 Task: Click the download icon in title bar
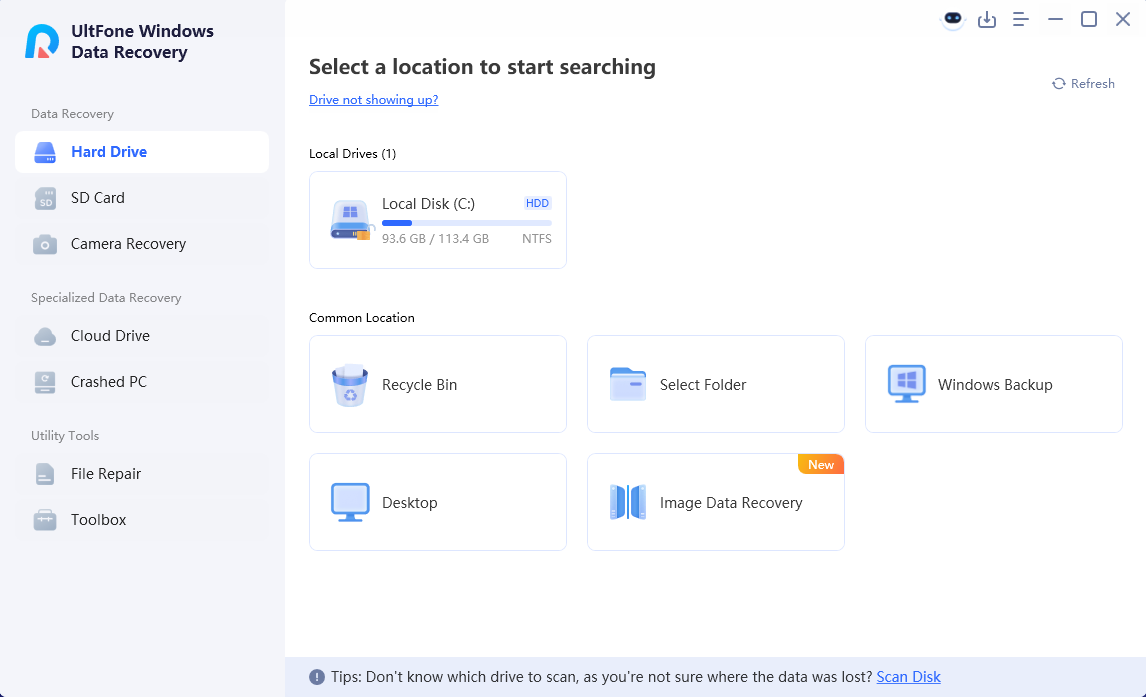(987, 19)
